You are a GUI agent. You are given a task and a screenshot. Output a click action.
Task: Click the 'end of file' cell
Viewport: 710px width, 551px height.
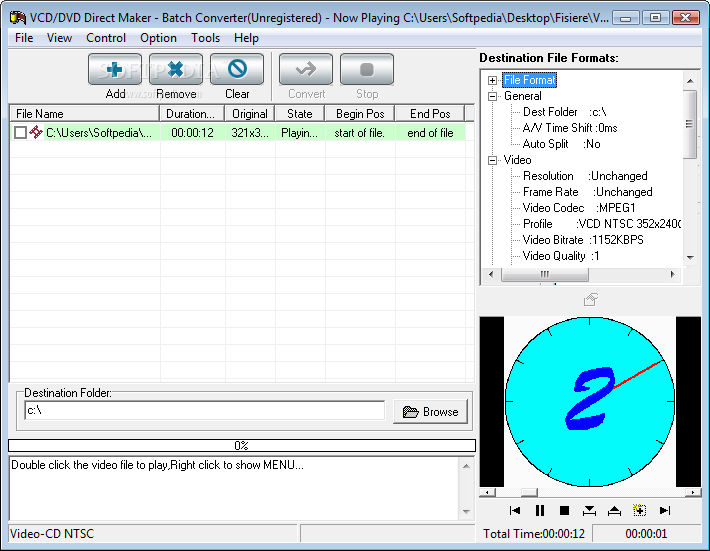coord(430,133)
